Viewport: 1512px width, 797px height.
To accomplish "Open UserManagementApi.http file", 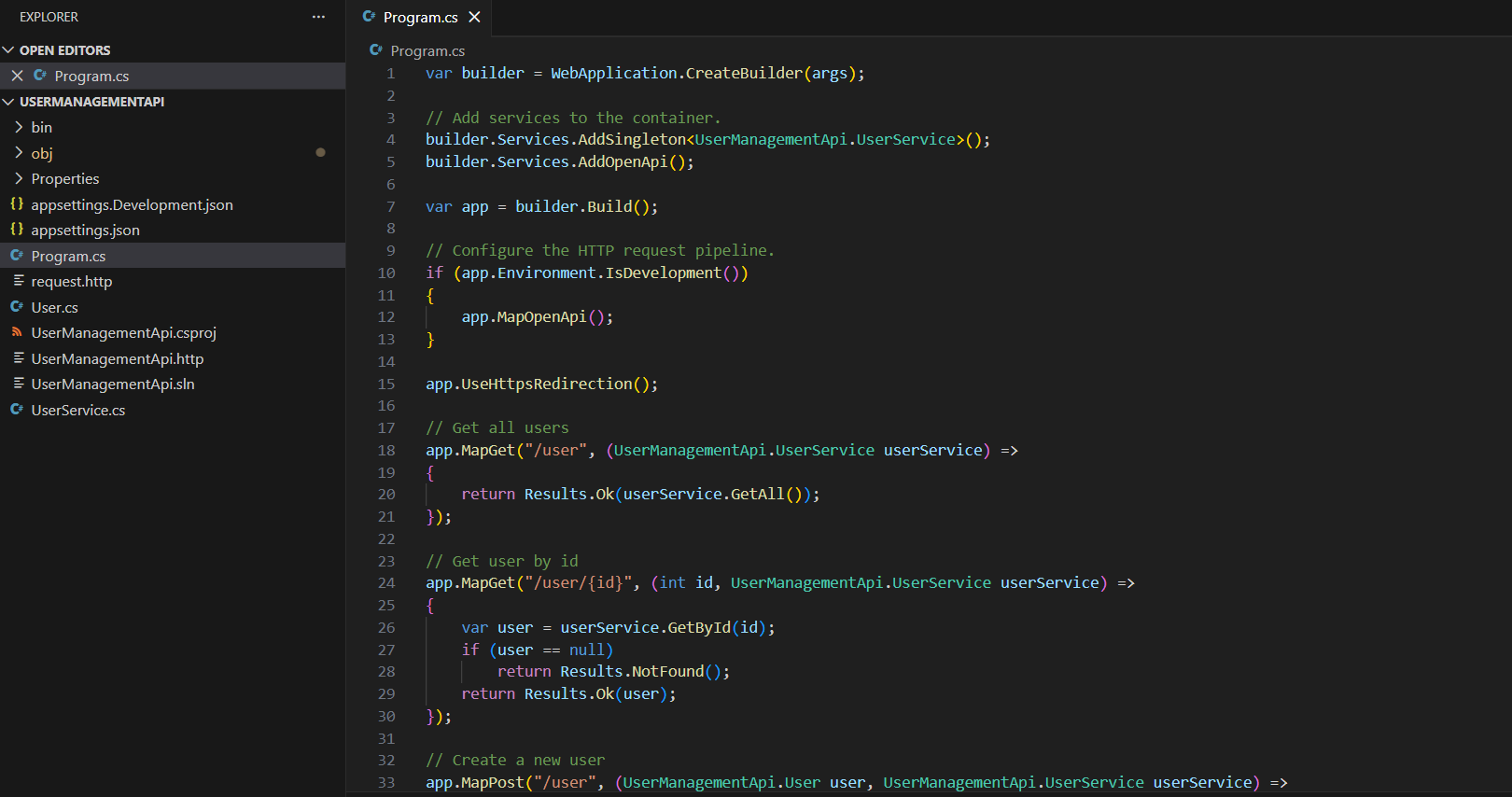I will click(117, 358).
